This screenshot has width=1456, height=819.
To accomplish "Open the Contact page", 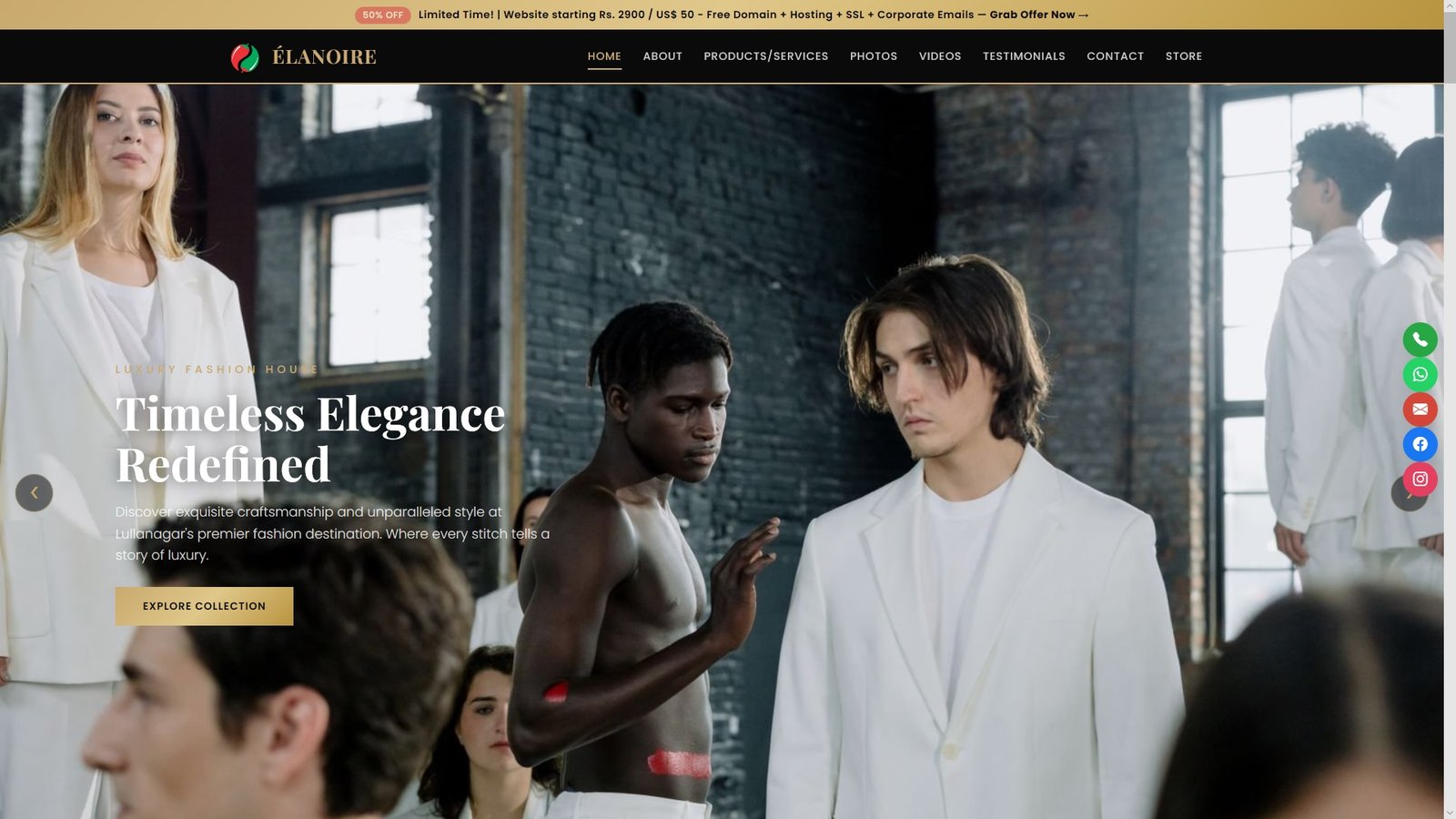I will [x=1115, y=56].
